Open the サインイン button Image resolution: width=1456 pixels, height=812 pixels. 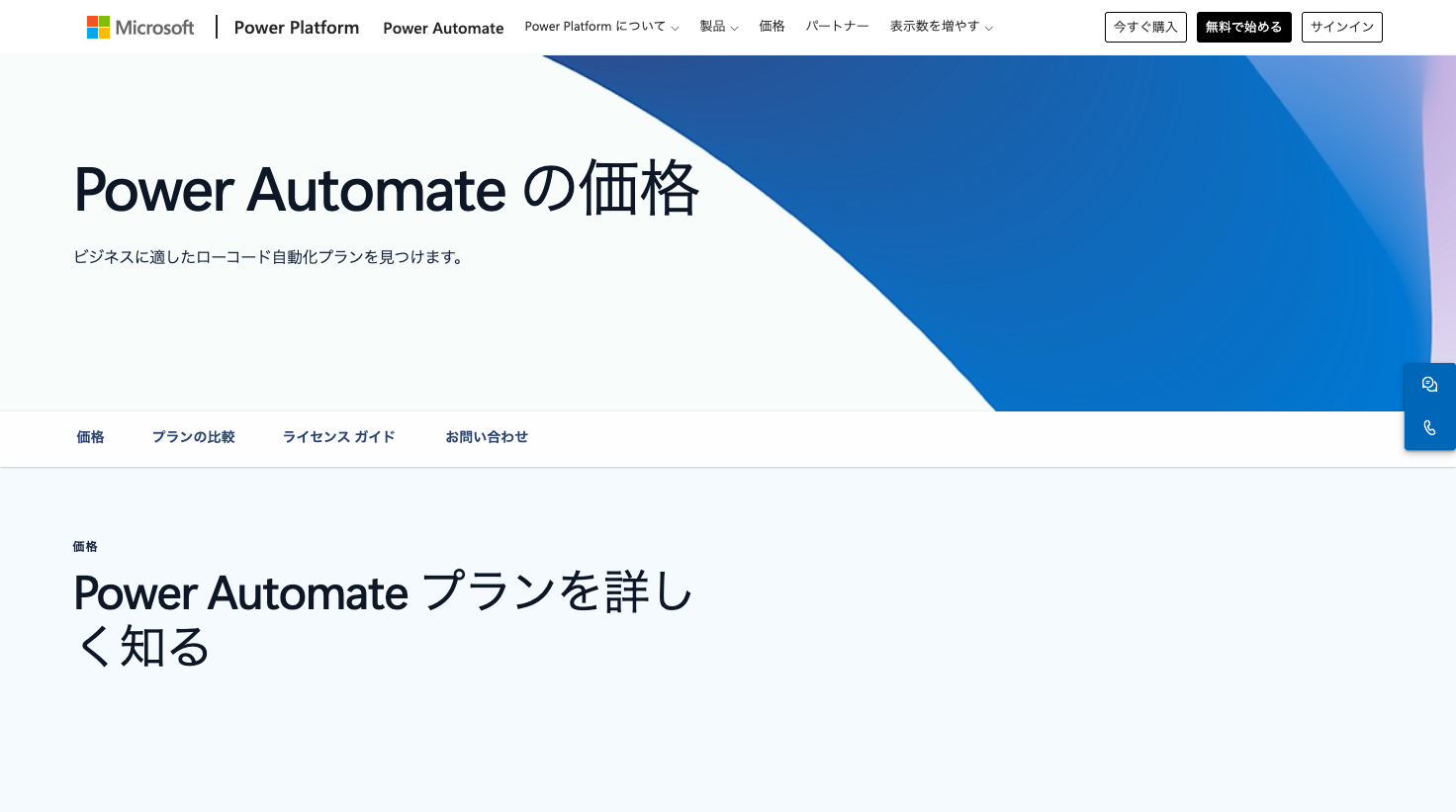[x=1341, y=27]
